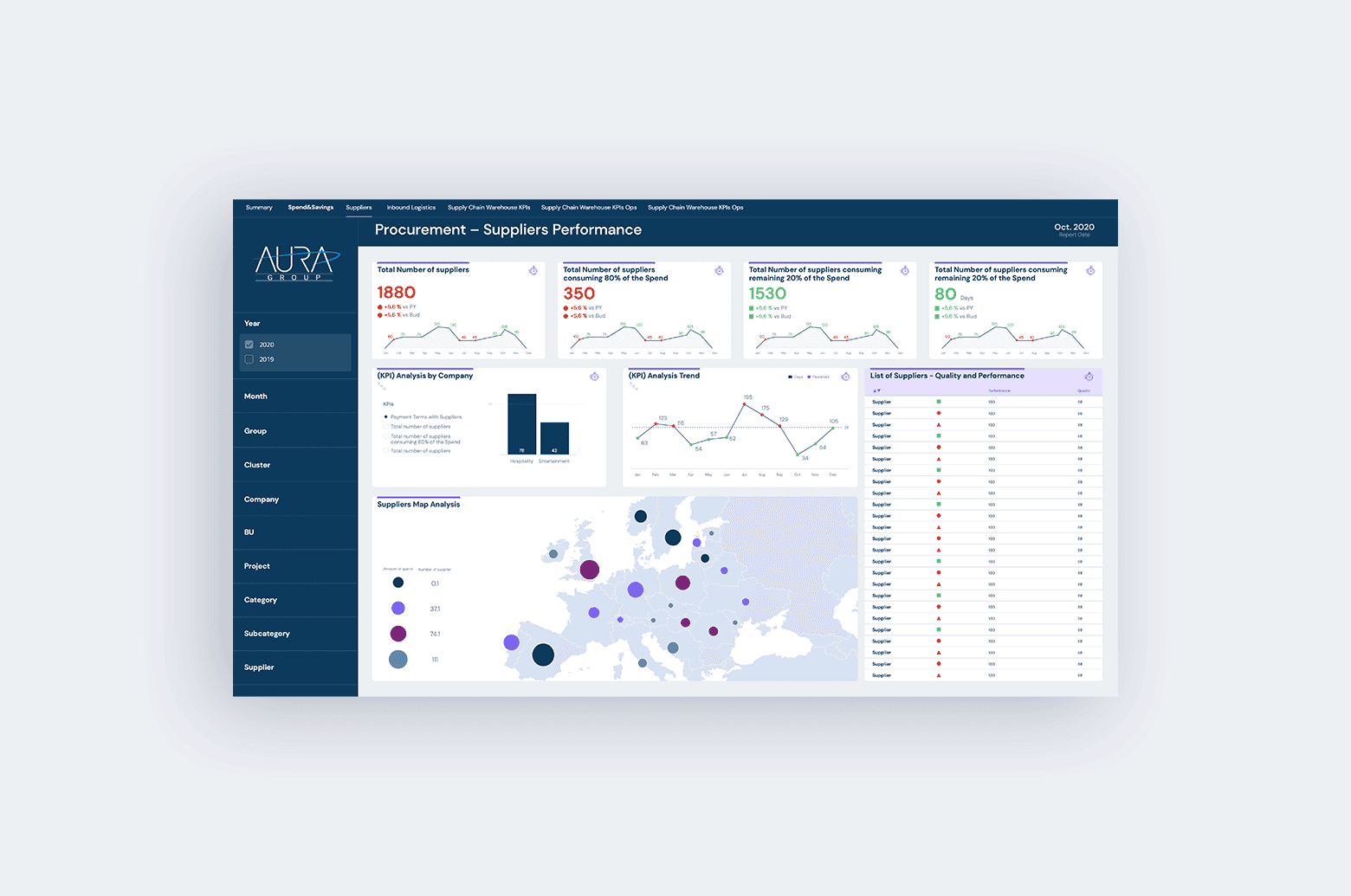Click the drill icon under KPI Analysis Trend title
This screenshot has width=1351, height=896.
(633, 386)
